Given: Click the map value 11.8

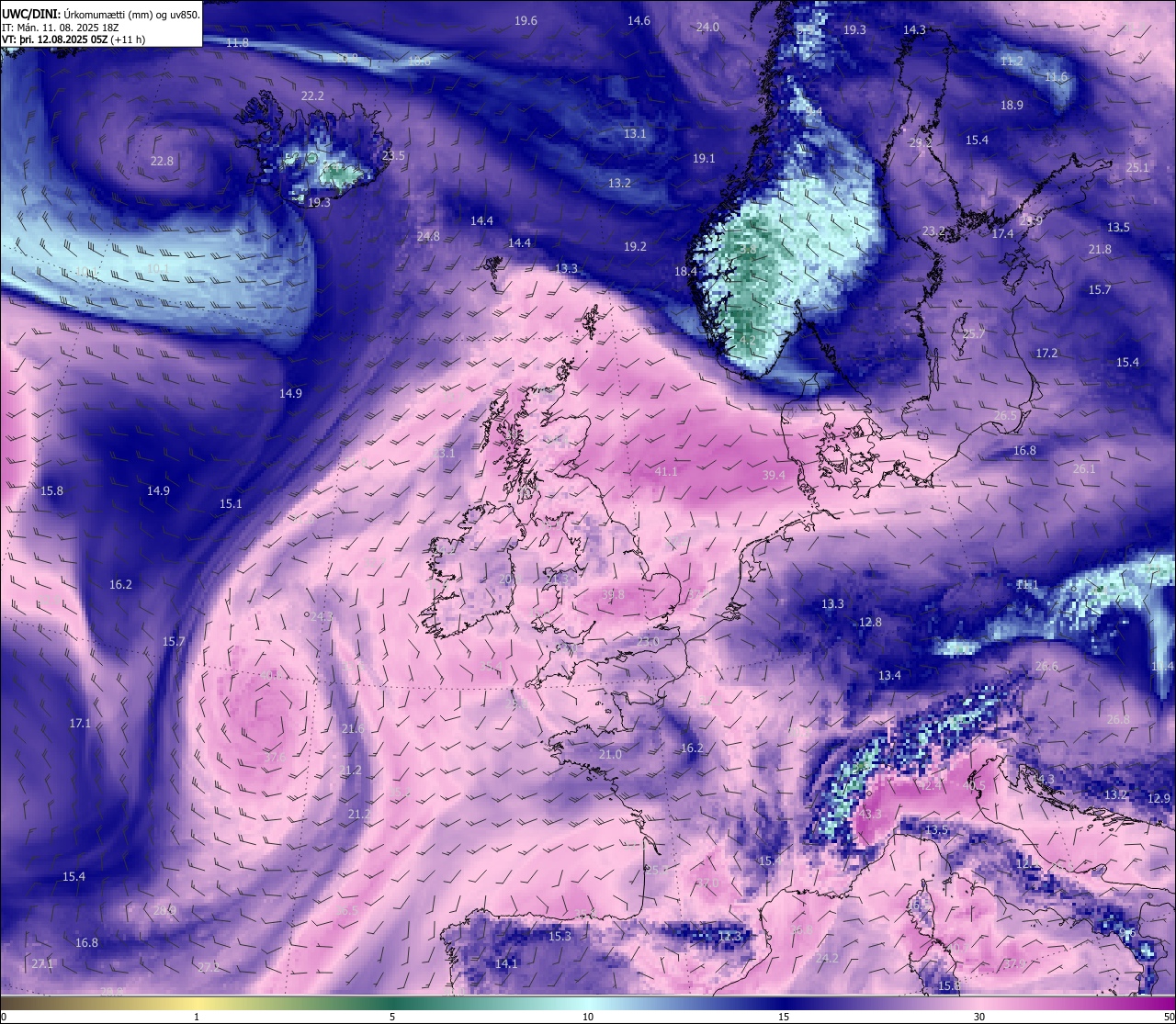Looking at the screenshot, I should pyautogui.click(x=237, y=42).
